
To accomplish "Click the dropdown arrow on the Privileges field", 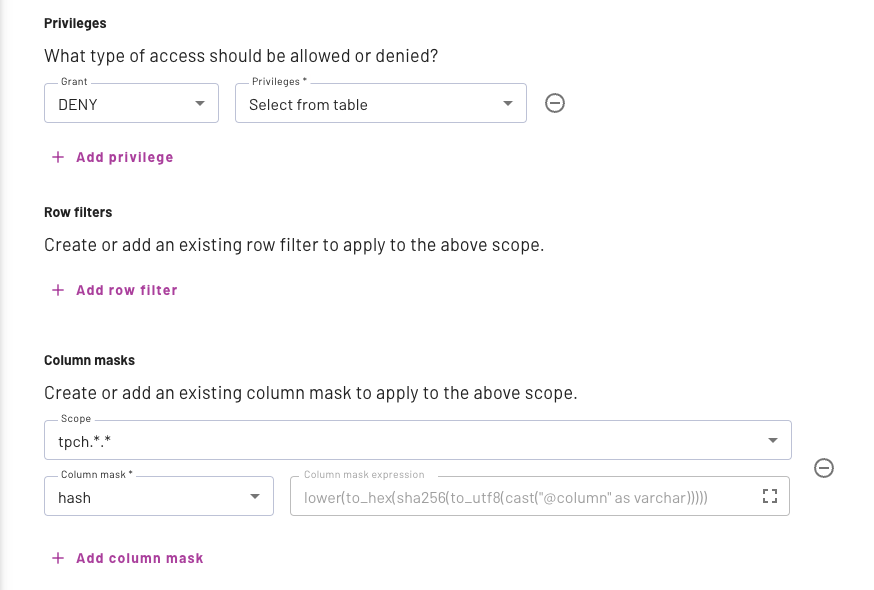I will (510, 102).
